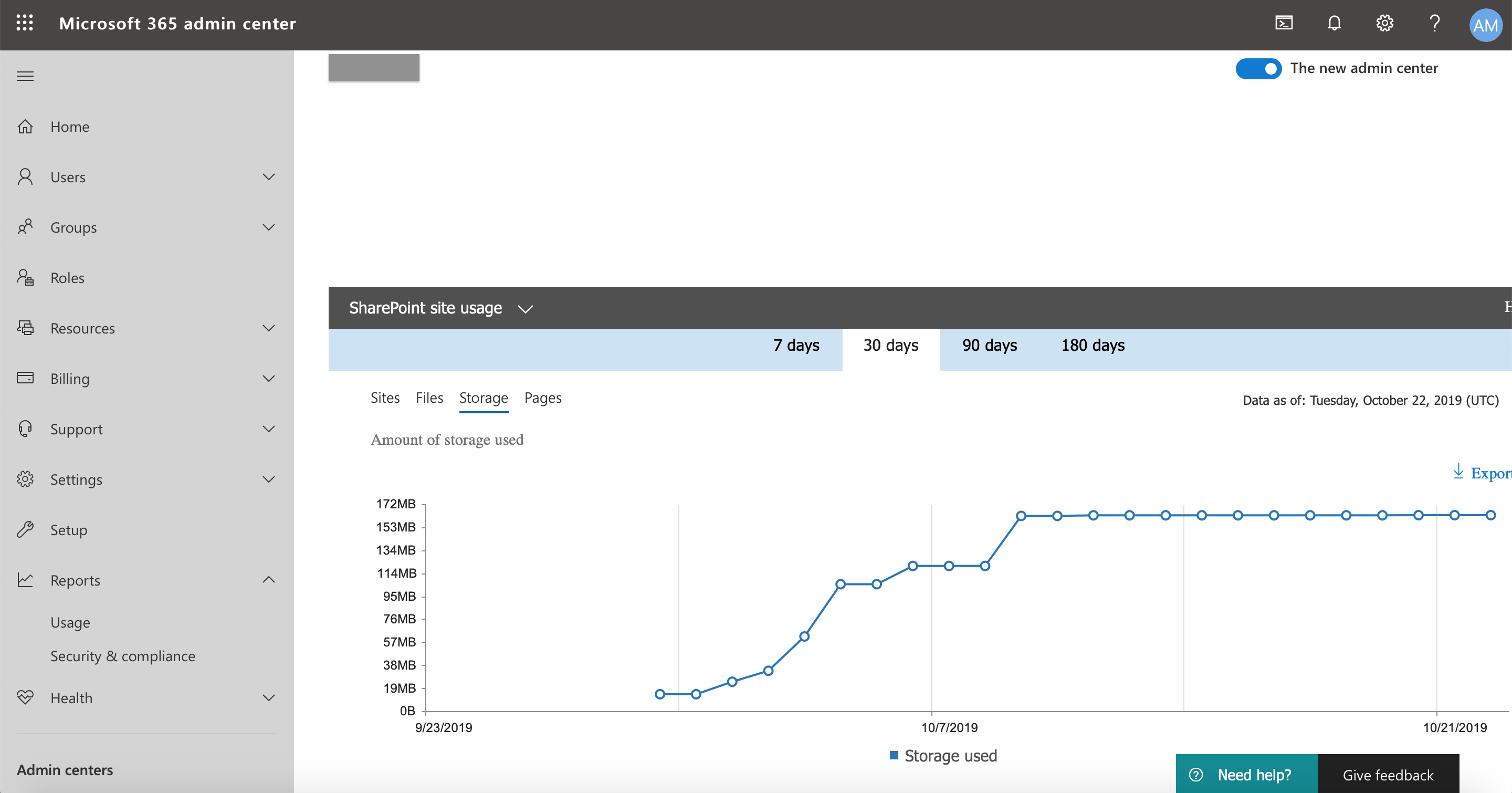Switch to the Pages chart tab
1512x793 pixels.
pos(543,399)
